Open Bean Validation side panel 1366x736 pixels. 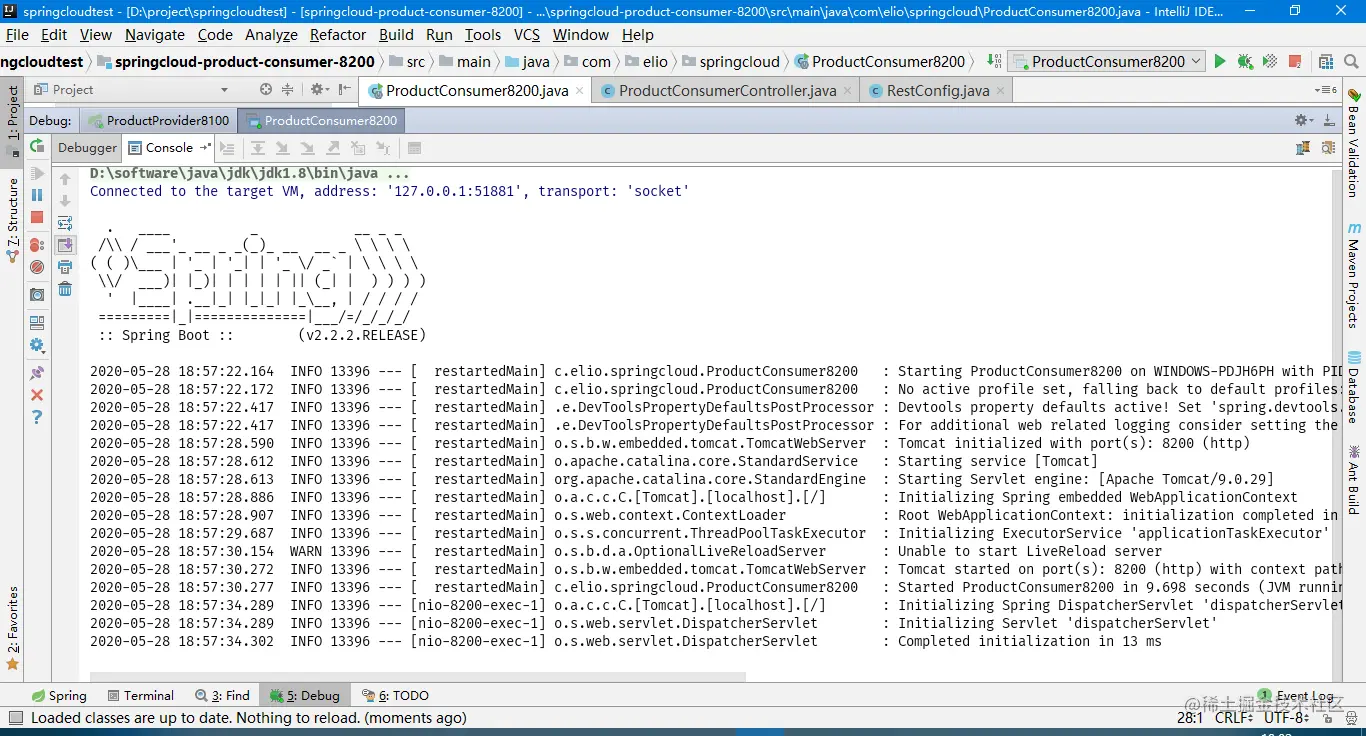tap(1354, 142)
